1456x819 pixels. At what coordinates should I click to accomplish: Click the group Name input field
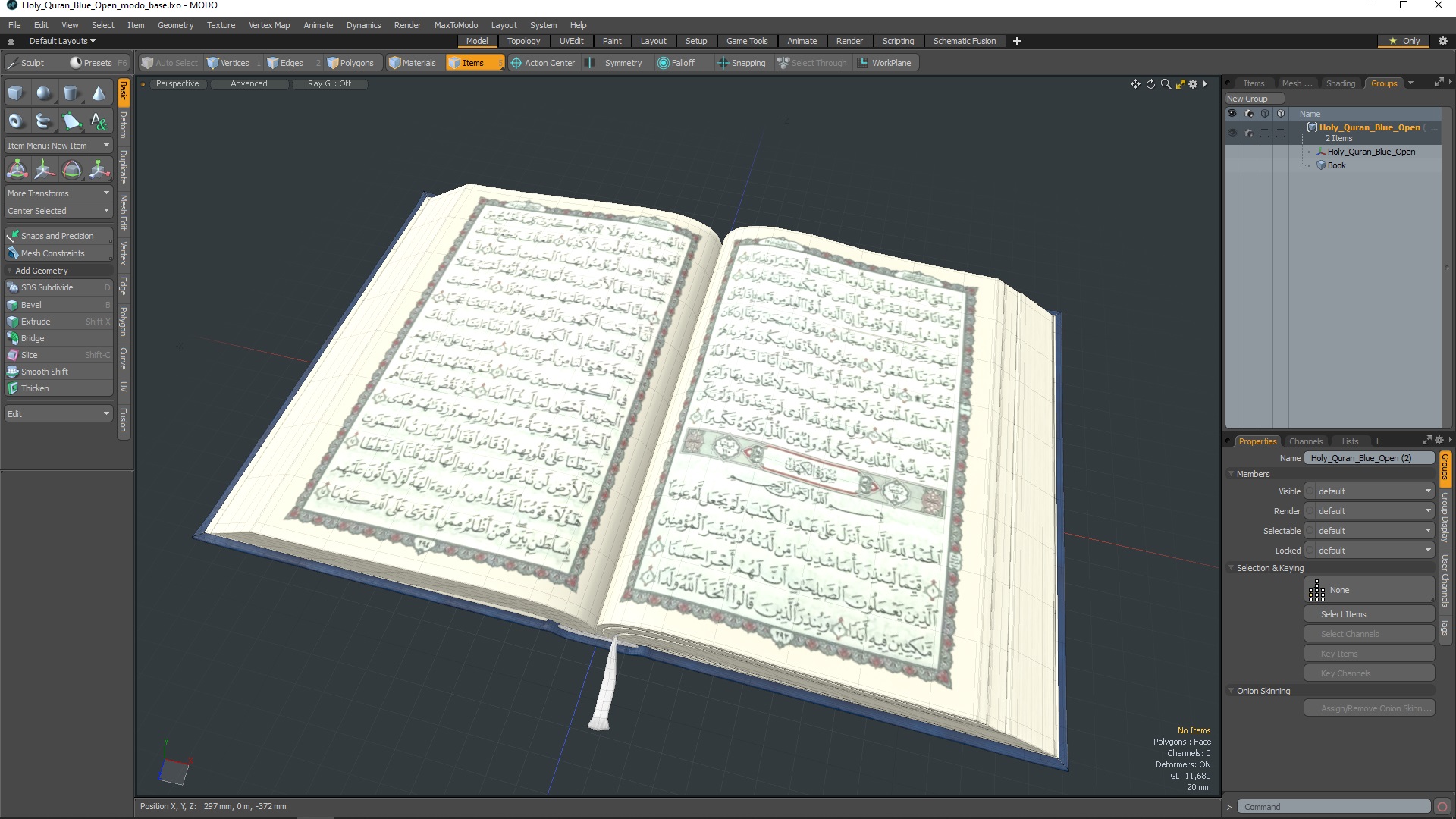pos(1370,458)
